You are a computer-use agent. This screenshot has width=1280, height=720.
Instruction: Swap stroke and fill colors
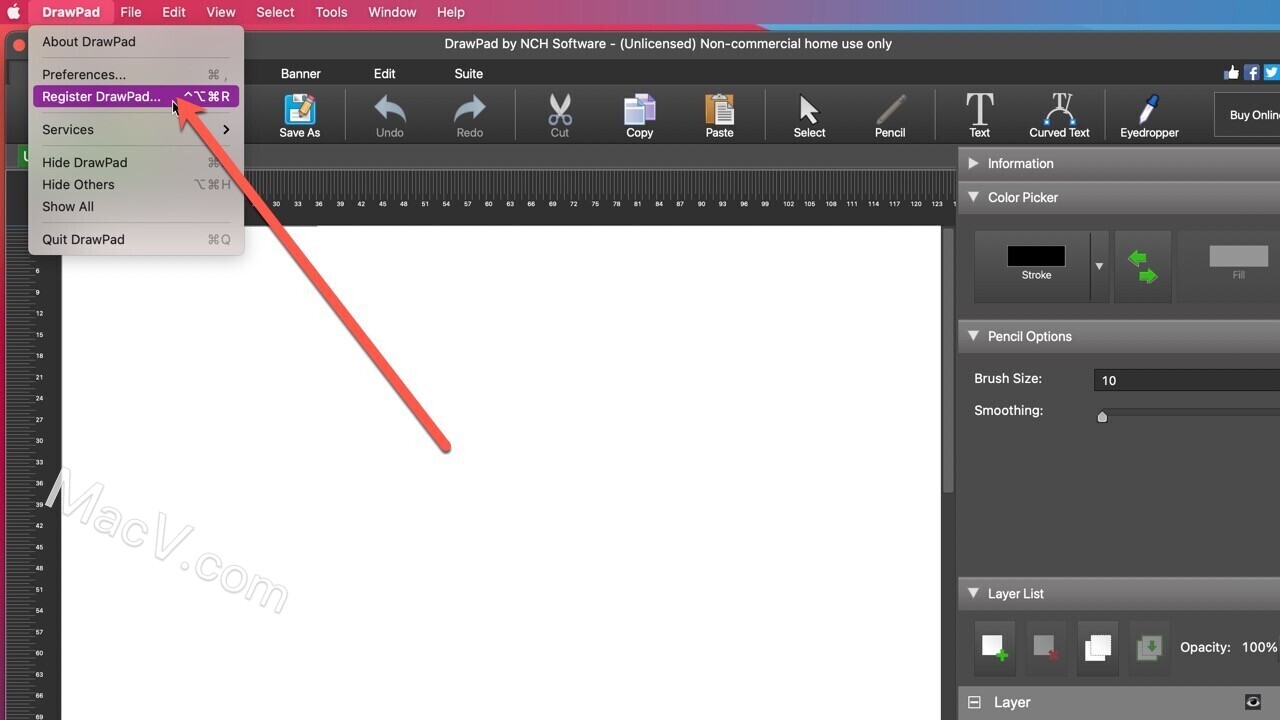click(1142, 267)
